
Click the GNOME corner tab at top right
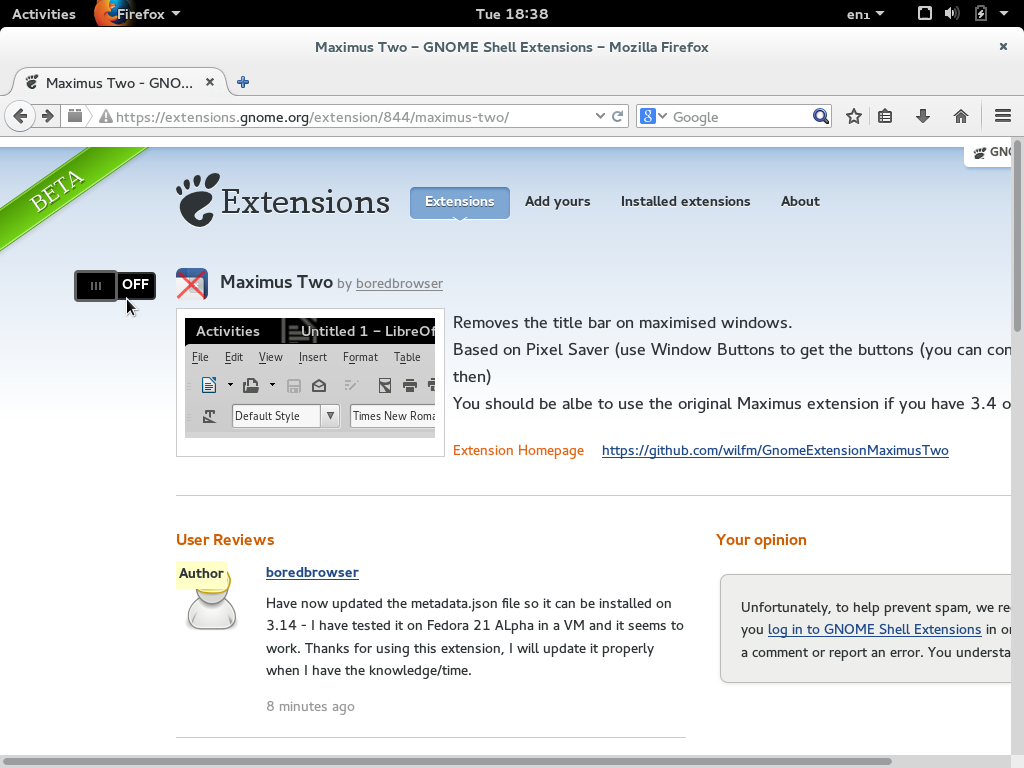[x=988, y=153]
